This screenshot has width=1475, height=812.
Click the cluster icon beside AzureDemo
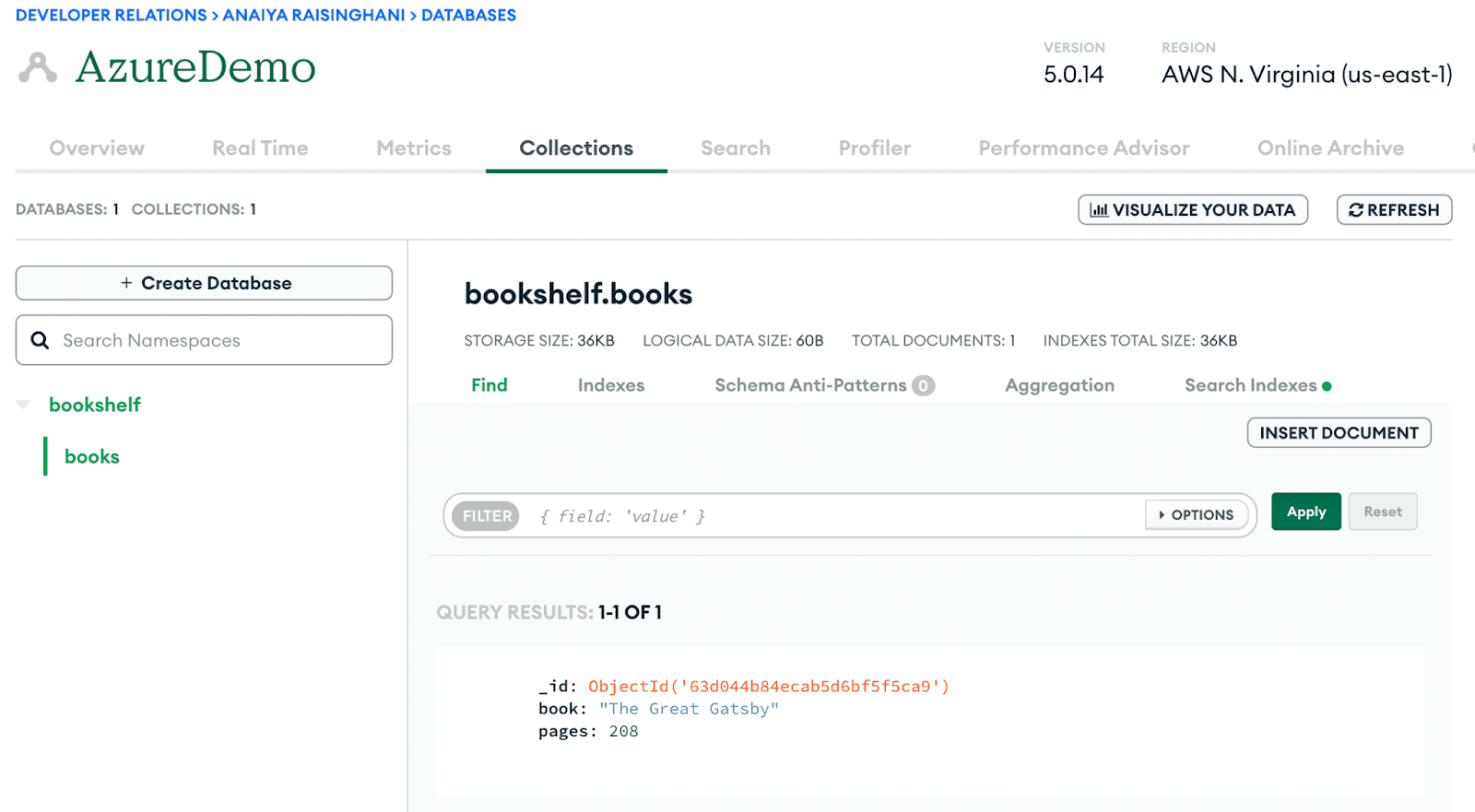pyautogui.click(x=38, y=68)
